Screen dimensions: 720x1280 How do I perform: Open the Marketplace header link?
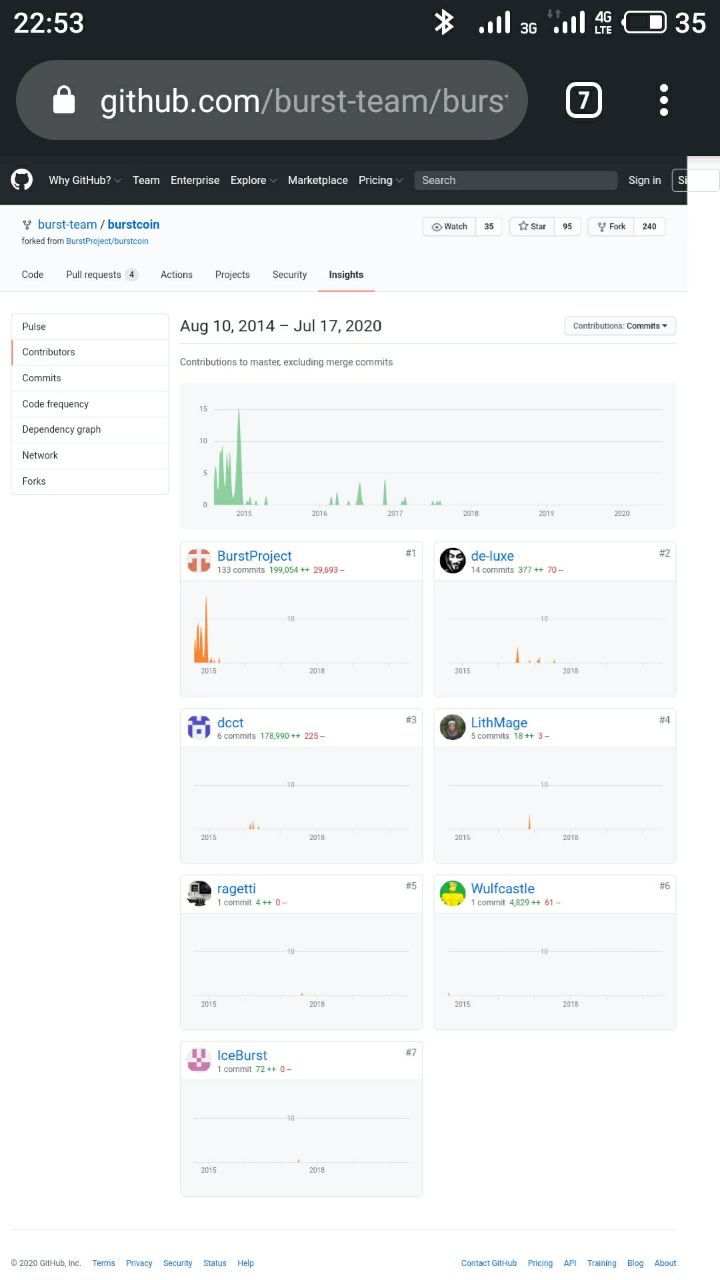click(318, 180)
